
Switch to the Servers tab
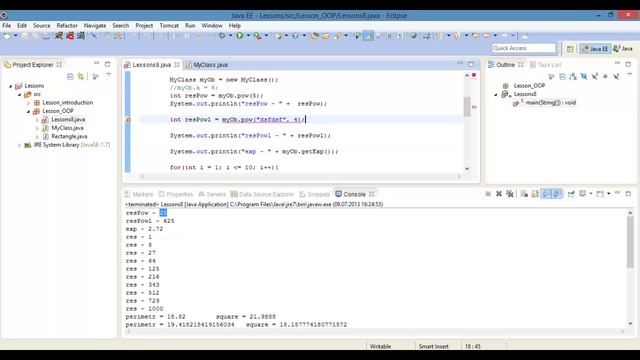[x=212, y=194]
